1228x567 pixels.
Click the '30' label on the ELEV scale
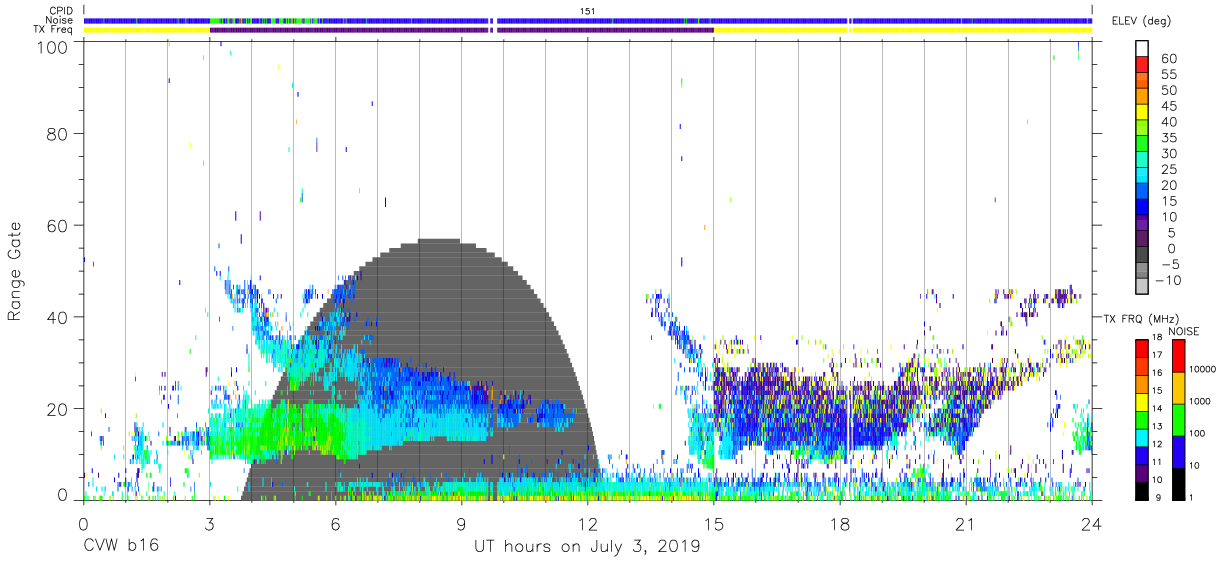coord(1169,153)
